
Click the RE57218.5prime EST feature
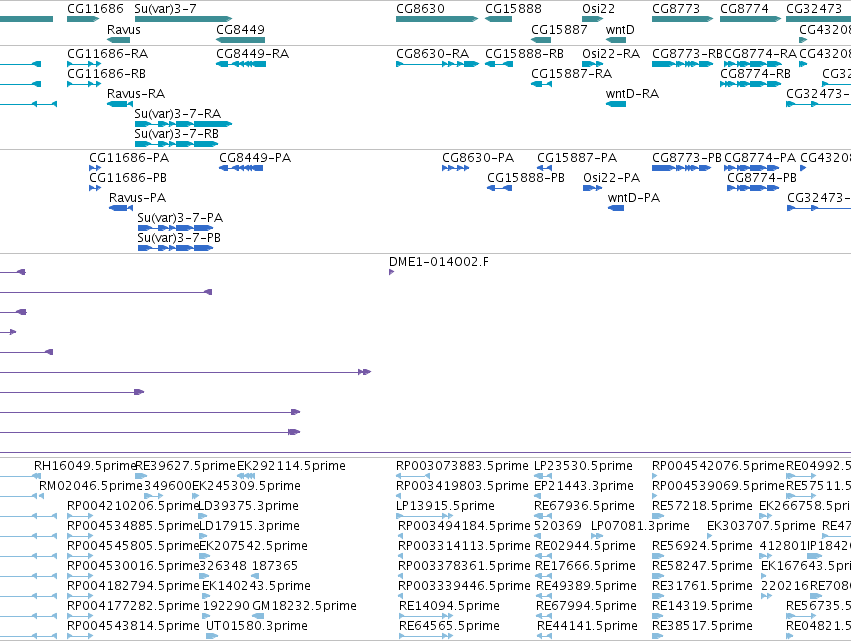point(658,516)
